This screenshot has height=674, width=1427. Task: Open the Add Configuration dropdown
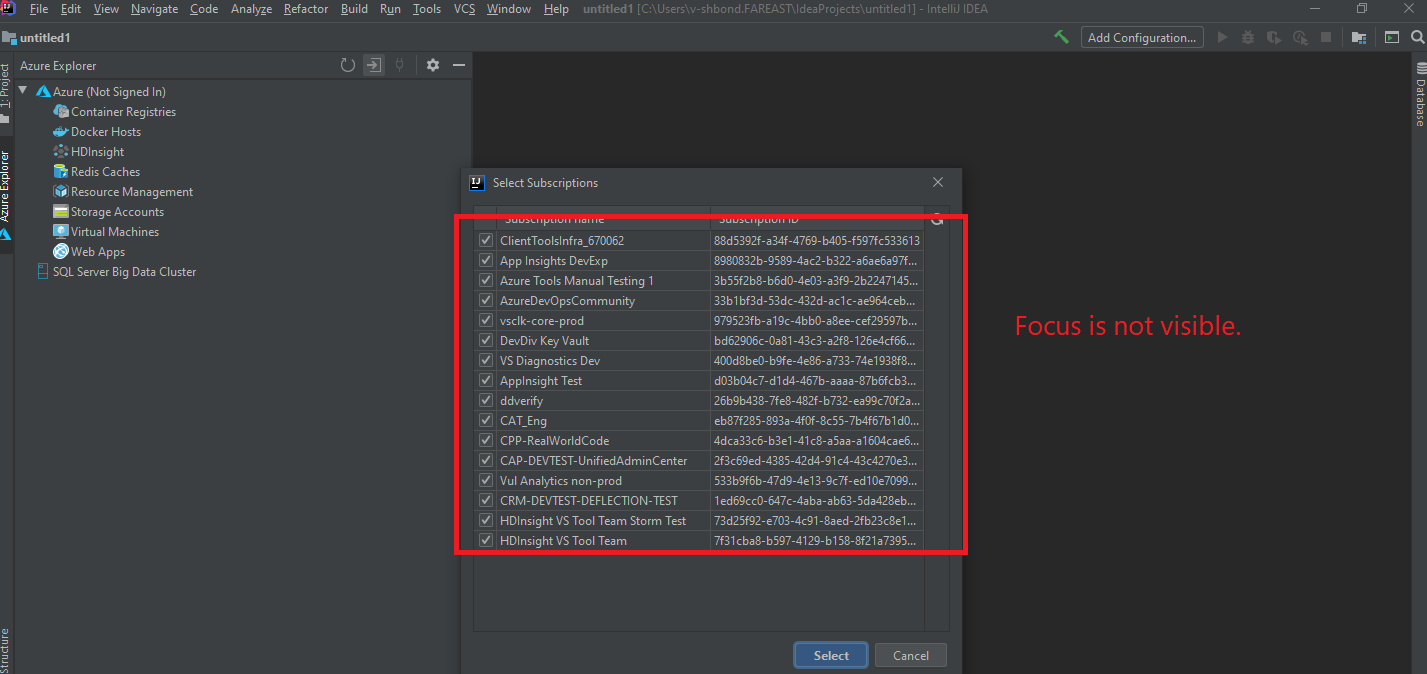pos(1141,36)
